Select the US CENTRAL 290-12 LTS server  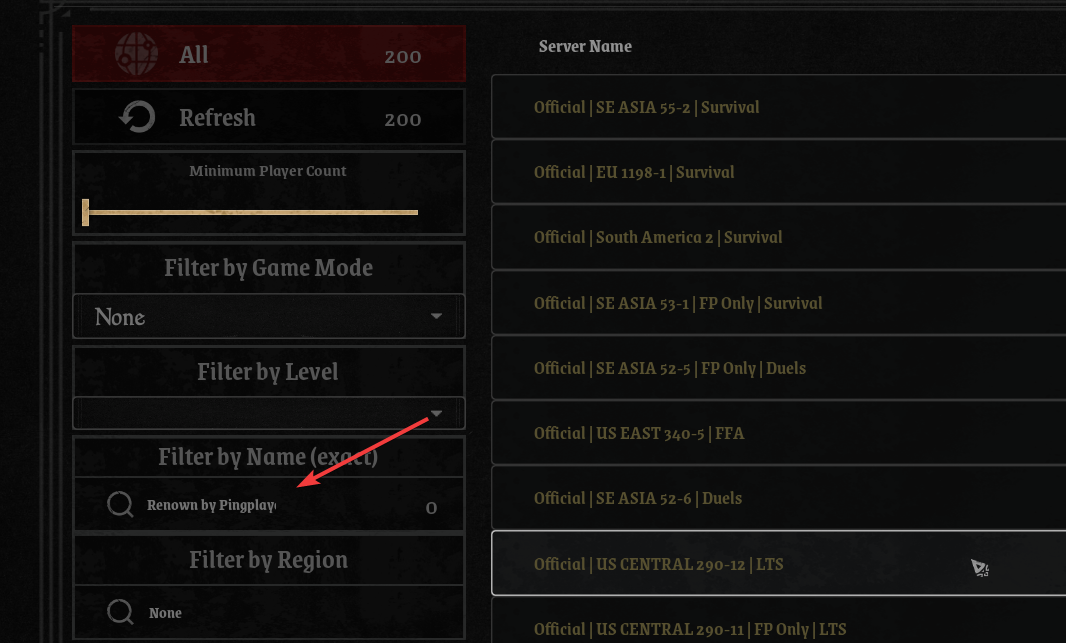(x=658, y=564)
